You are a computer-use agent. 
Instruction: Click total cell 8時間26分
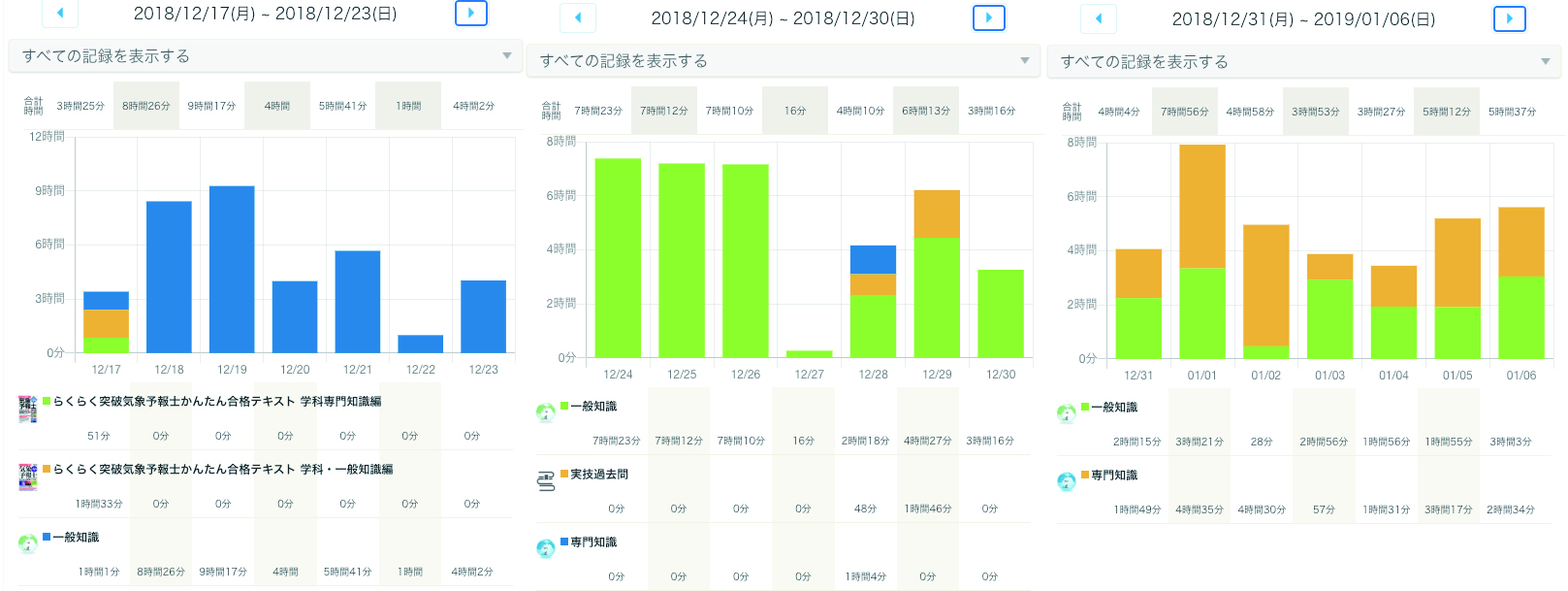coord(146,106)
